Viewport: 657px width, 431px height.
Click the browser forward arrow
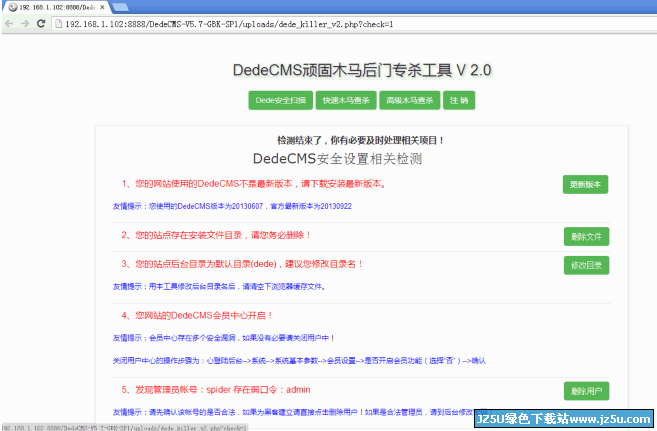point(26,23)
